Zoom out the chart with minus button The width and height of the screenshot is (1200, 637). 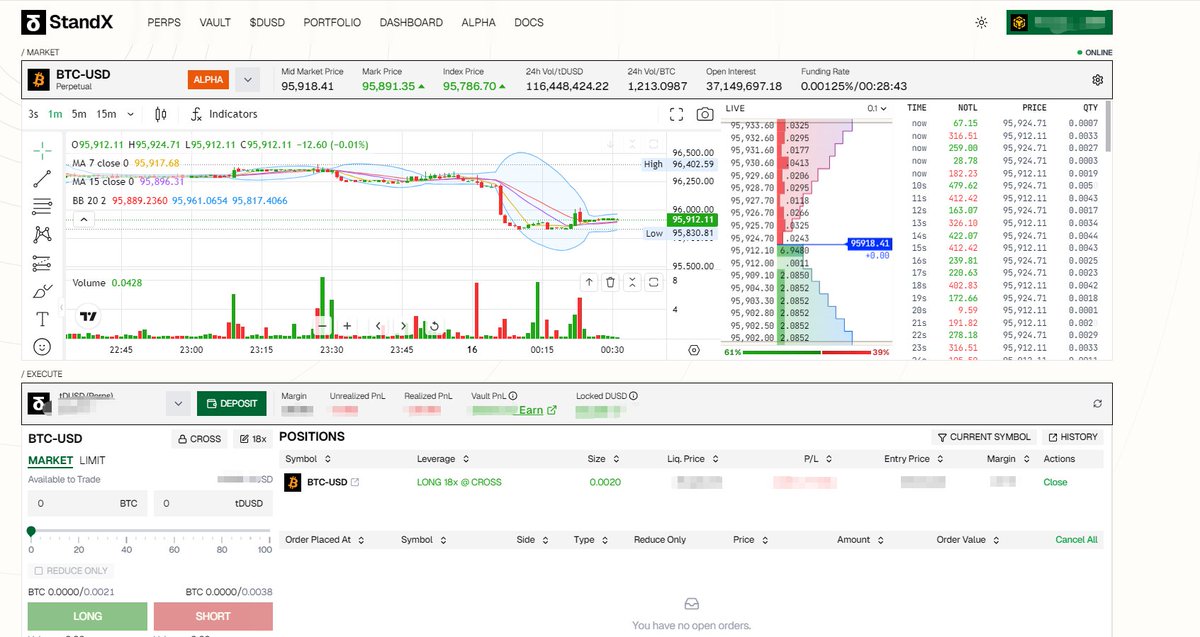[322, 326]
